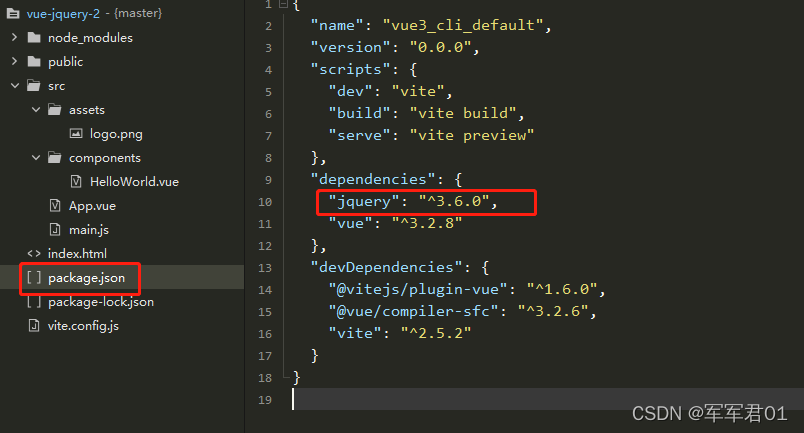Click the open src folder icon
Image resolution: width=804 pixels, height=433 pixels.
tap(34, 86)
